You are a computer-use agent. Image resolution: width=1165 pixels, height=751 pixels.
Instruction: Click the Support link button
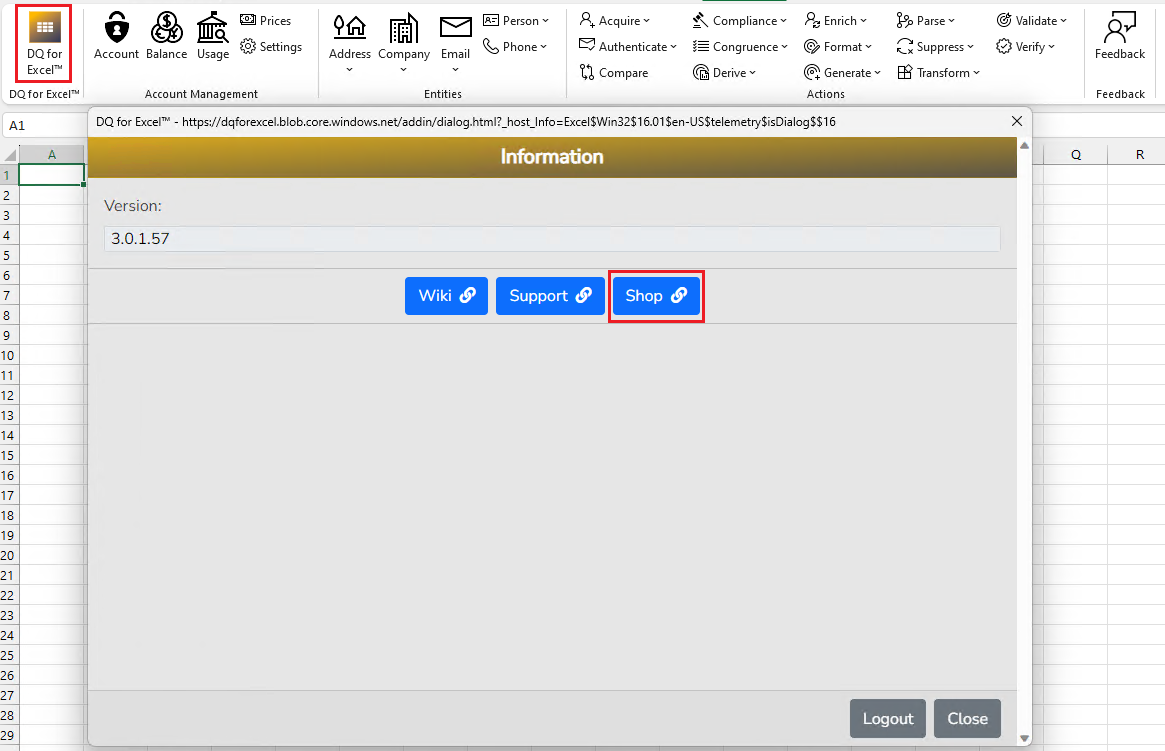click(551, 296)
